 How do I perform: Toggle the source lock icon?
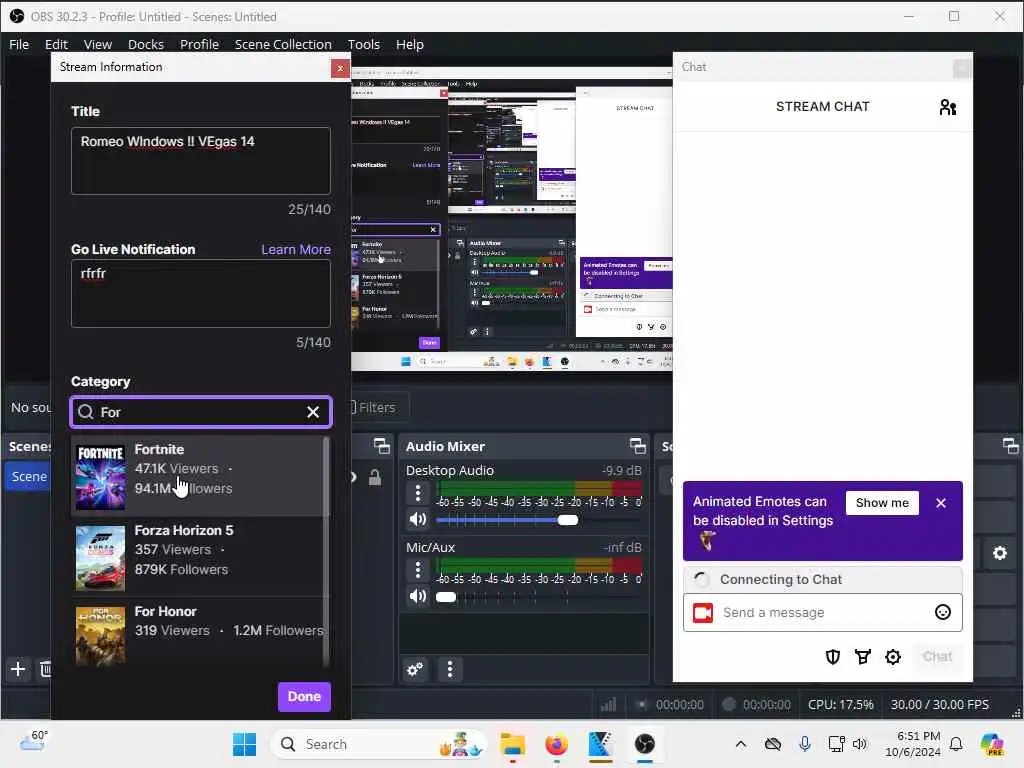[x=375, y=477]
